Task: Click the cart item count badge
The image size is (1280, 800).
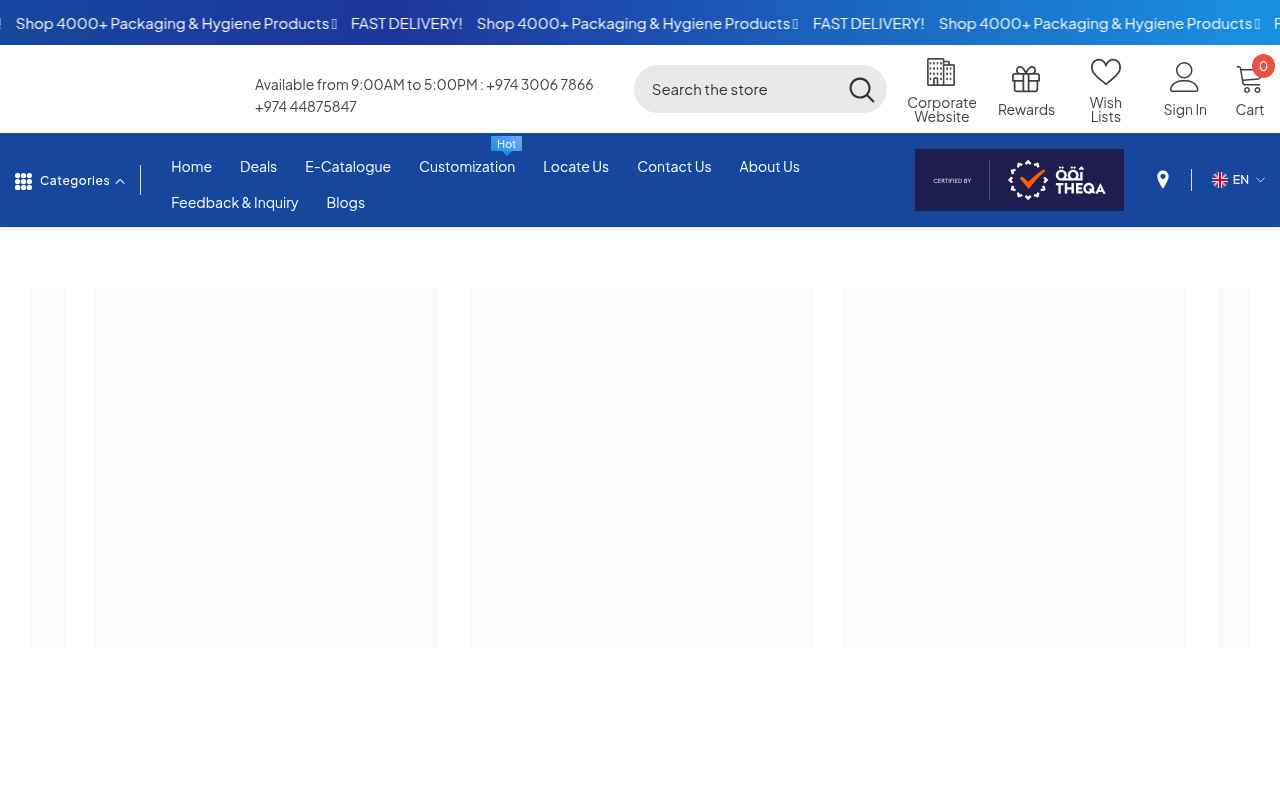Action: [1263, 66]
